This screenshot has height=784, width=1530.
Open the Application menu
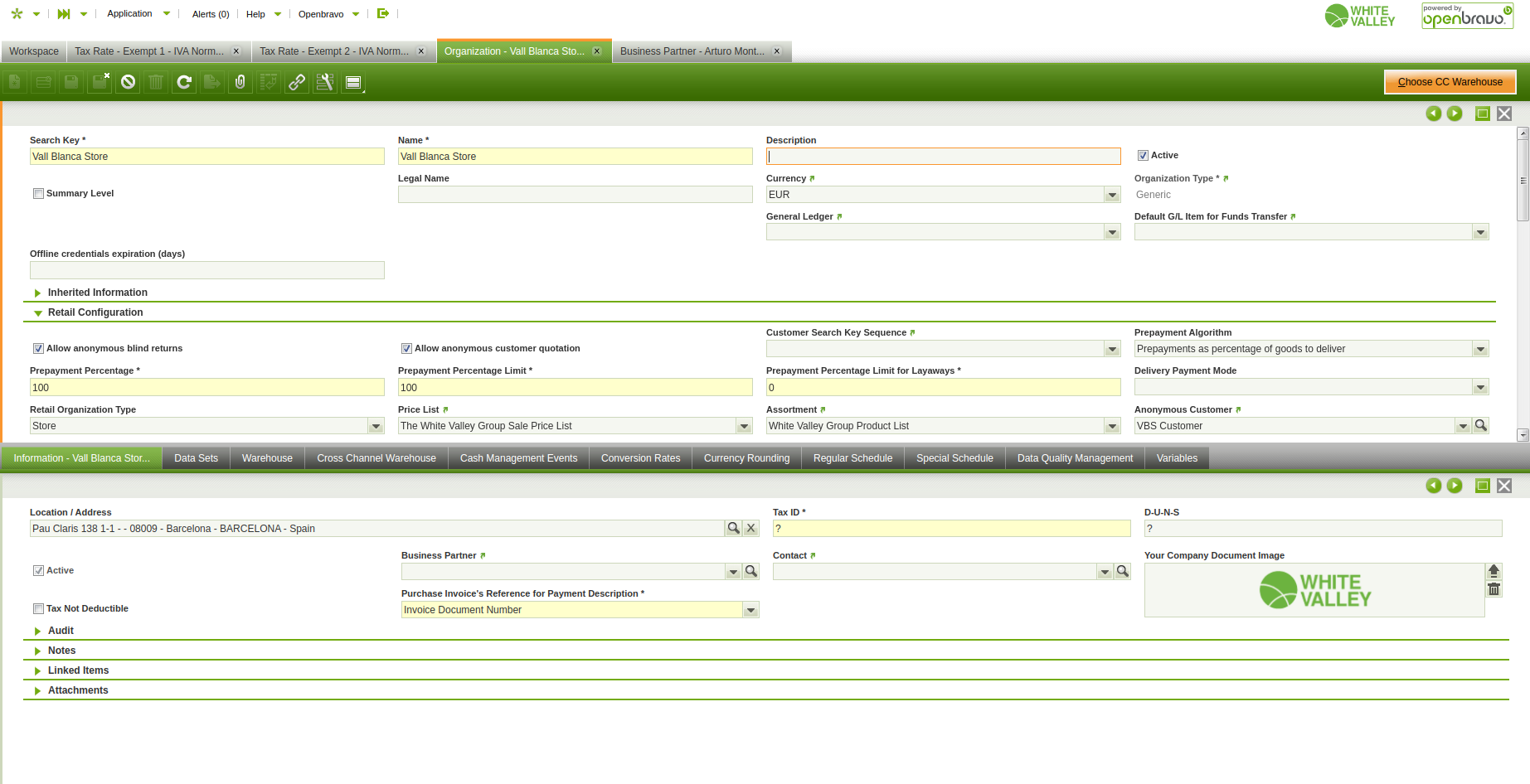[x=130, y=14]
